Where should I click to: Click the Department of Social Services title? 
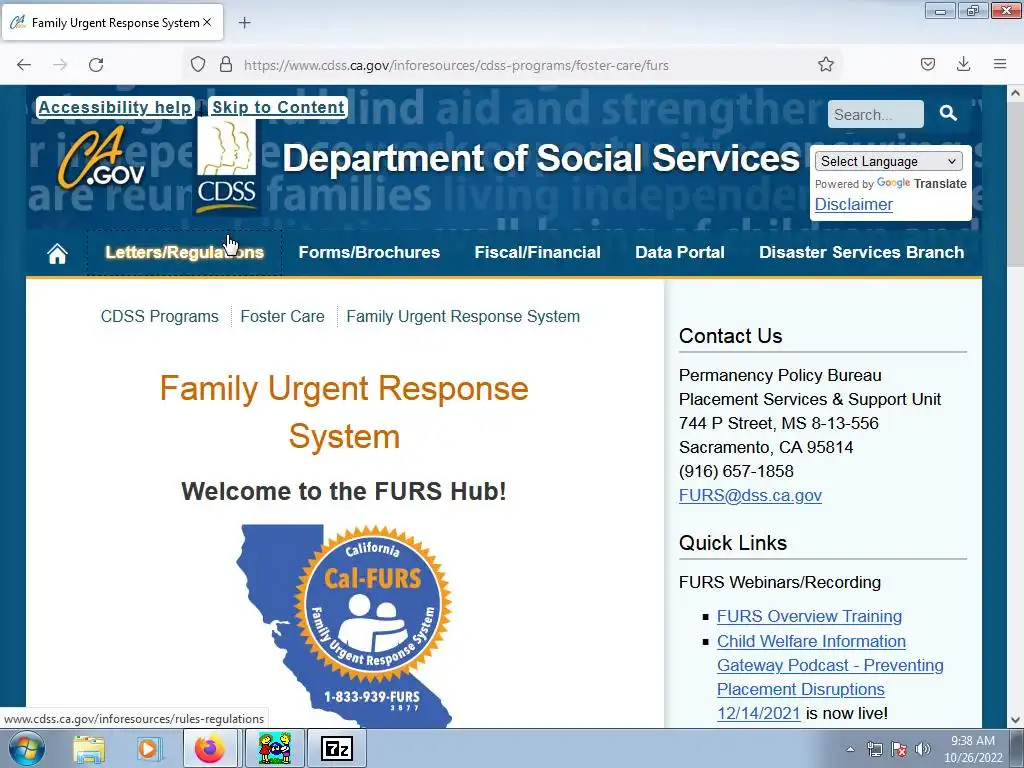[541, 158]
